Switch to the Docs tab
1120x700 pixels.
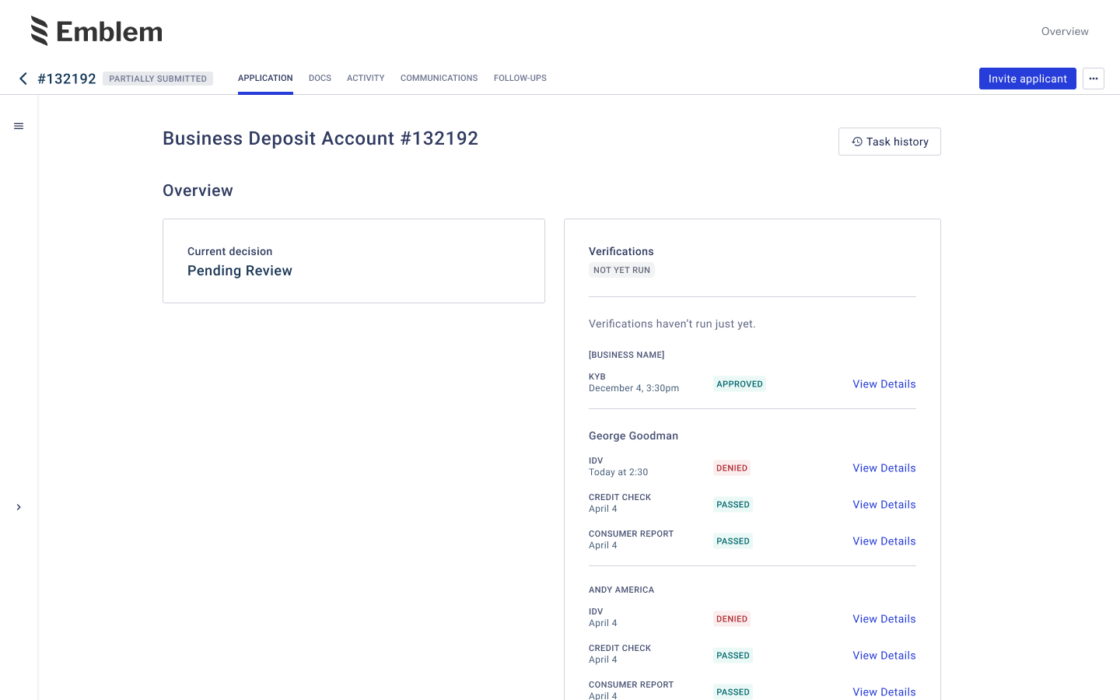point(320,77)
